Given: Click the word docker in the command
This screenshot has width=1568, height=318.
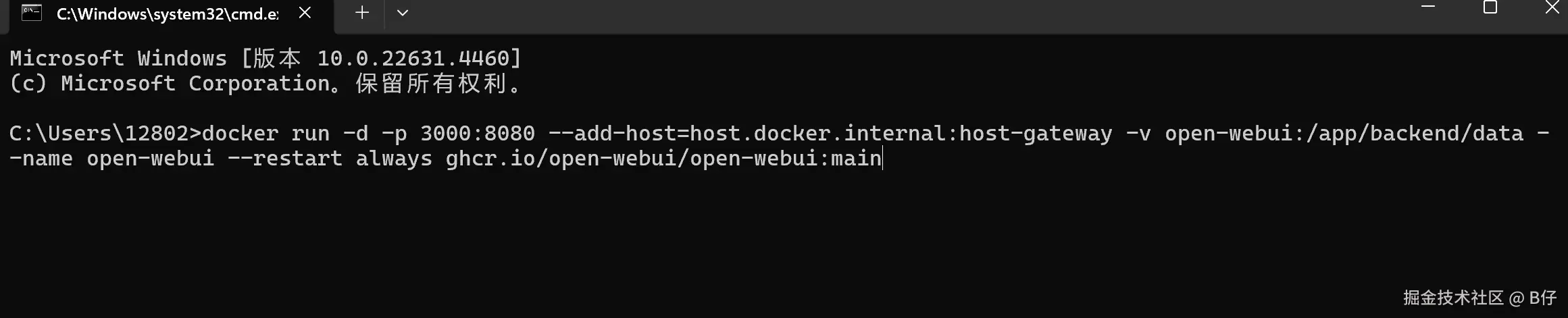Looking at the screenshot, I should point(240,134).
